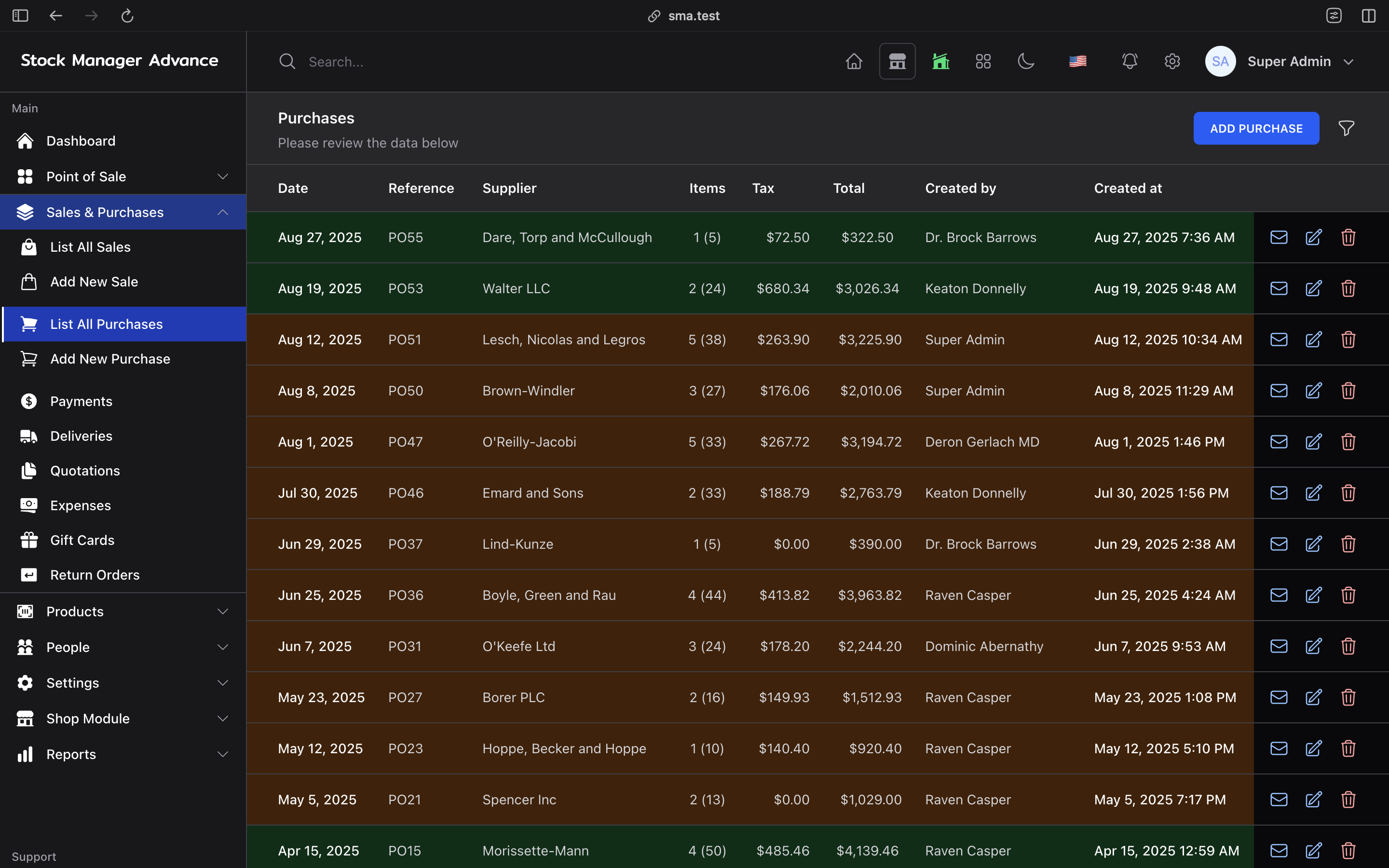Expand Products menu
Viewport: 1389px width, 868px height.
point(123,611)
